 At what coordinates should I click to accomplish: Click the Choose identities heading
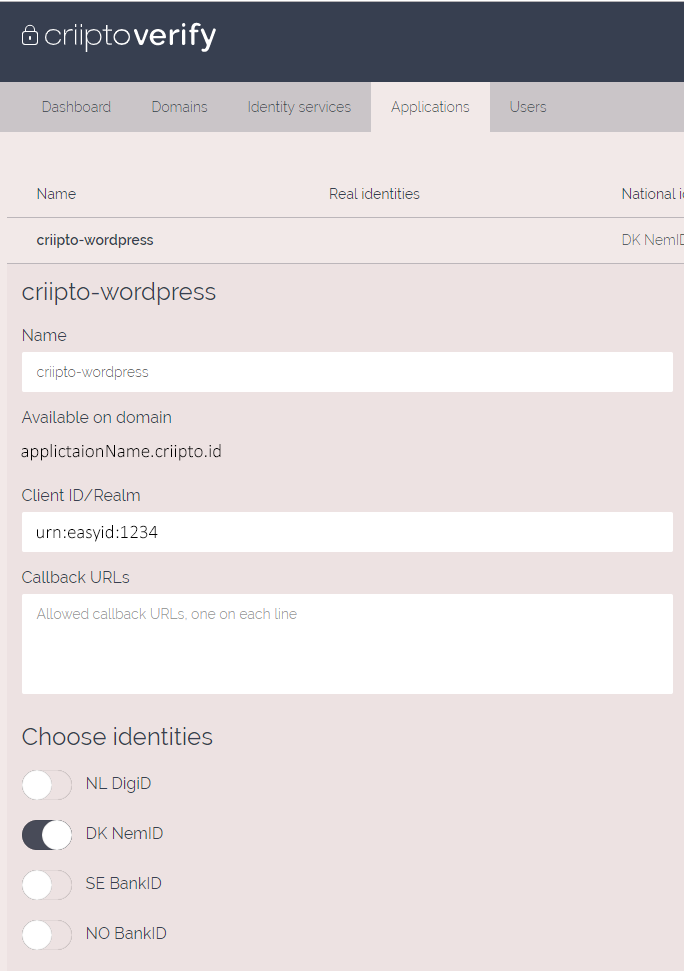(117, 737)
